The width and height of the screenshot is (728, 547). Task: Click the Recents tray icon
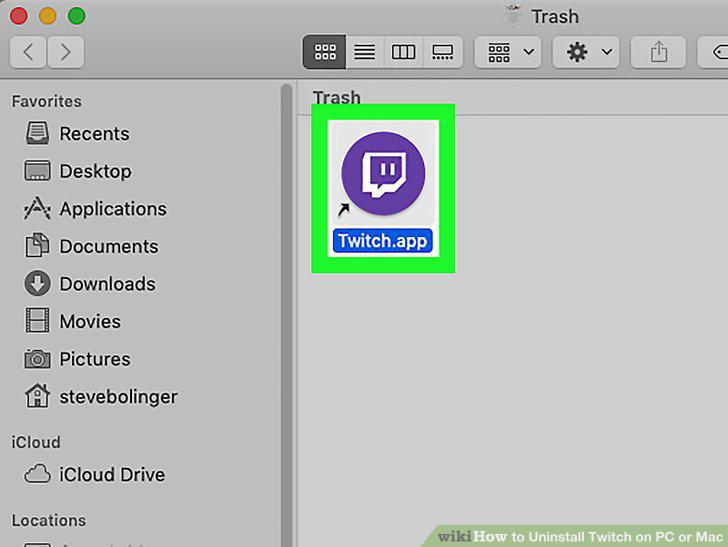click(37, 133)
